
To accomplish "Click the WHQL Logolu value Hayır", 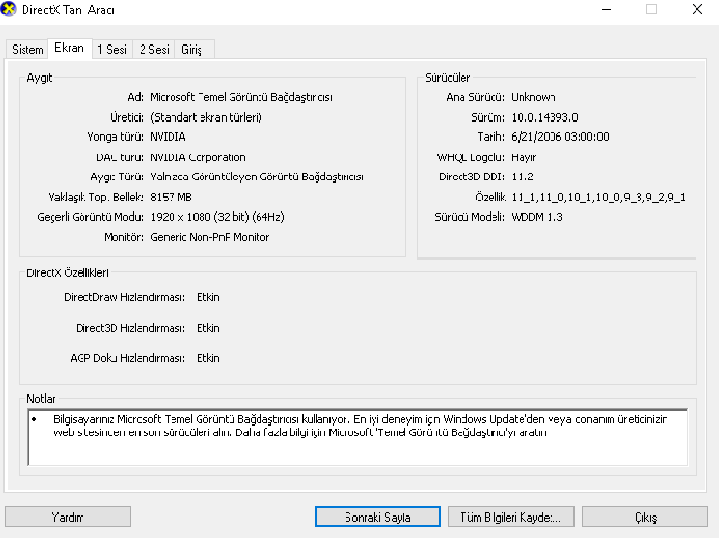I will tap(523, 157).
